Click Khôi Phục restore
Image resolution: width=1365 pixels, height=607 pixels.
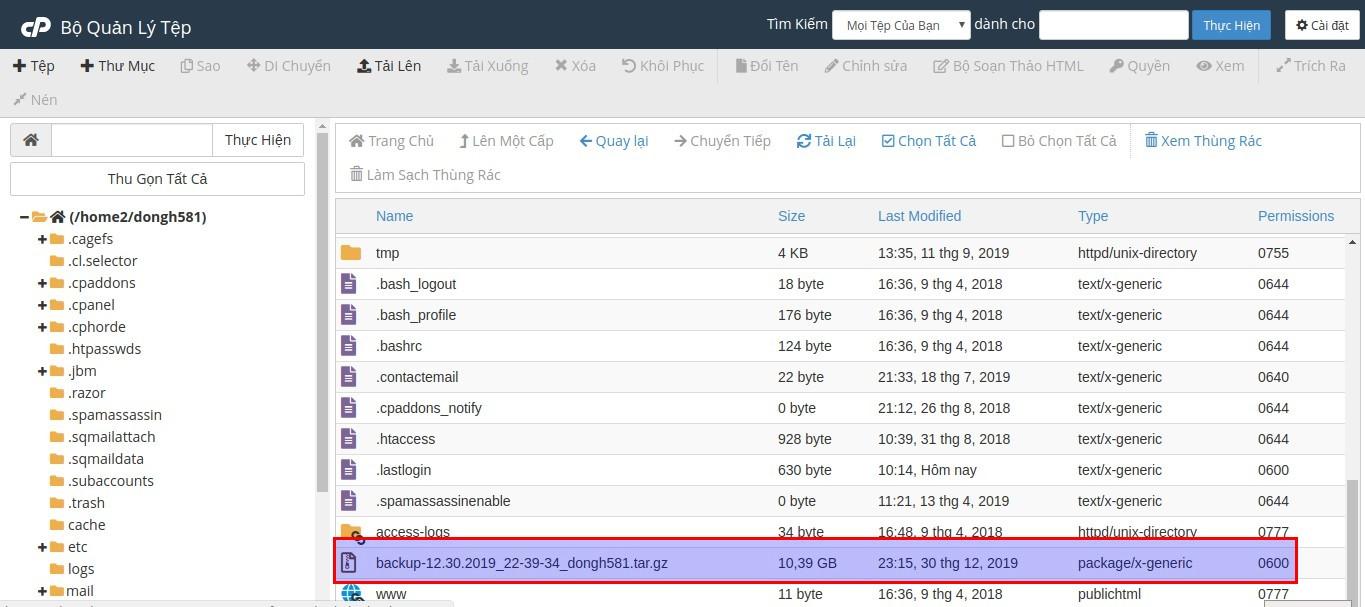[663, 66]
